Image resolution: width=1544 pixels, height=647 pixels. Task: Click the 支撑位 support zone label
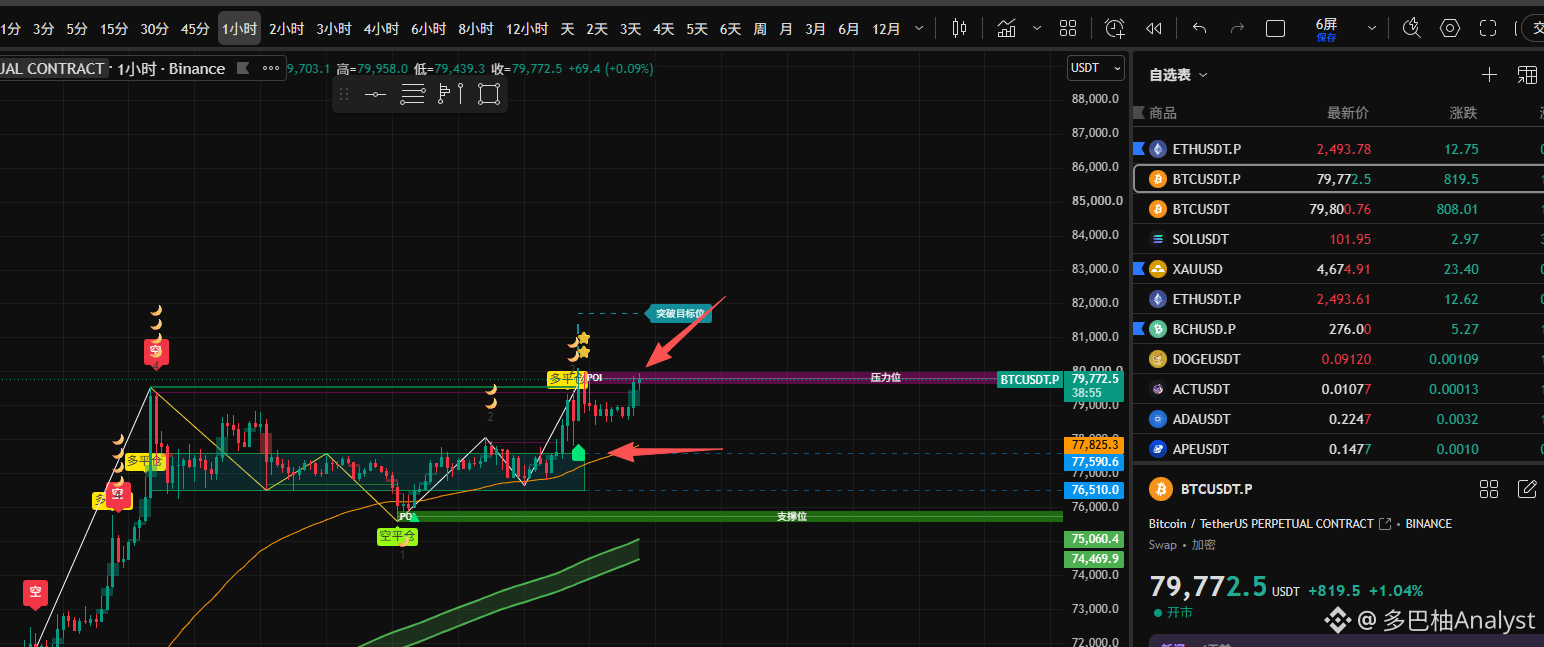791,517
